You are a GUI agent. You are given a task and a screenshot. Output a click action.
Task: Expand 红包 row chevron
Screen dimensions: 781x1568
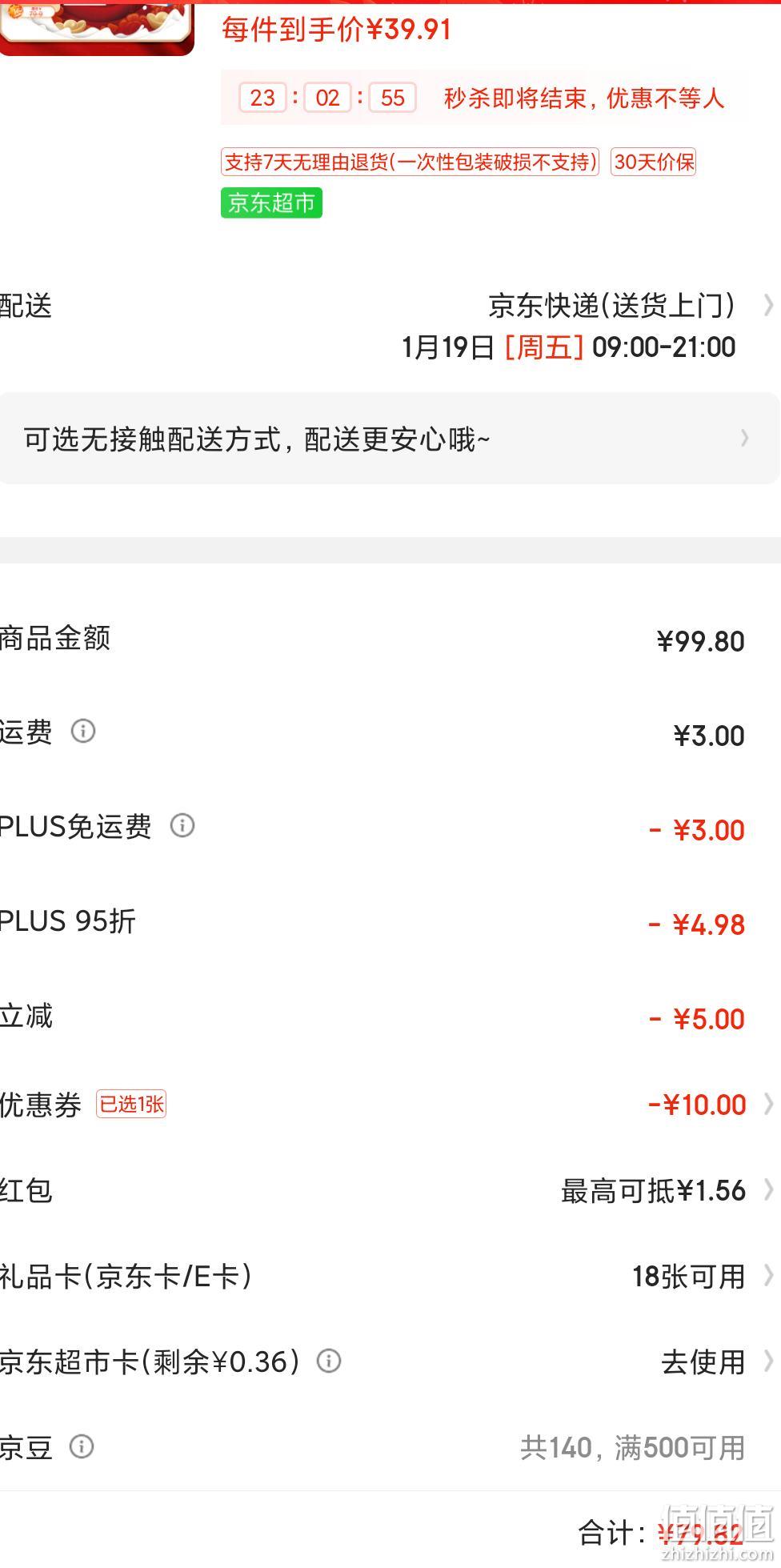coord(768,1190)
